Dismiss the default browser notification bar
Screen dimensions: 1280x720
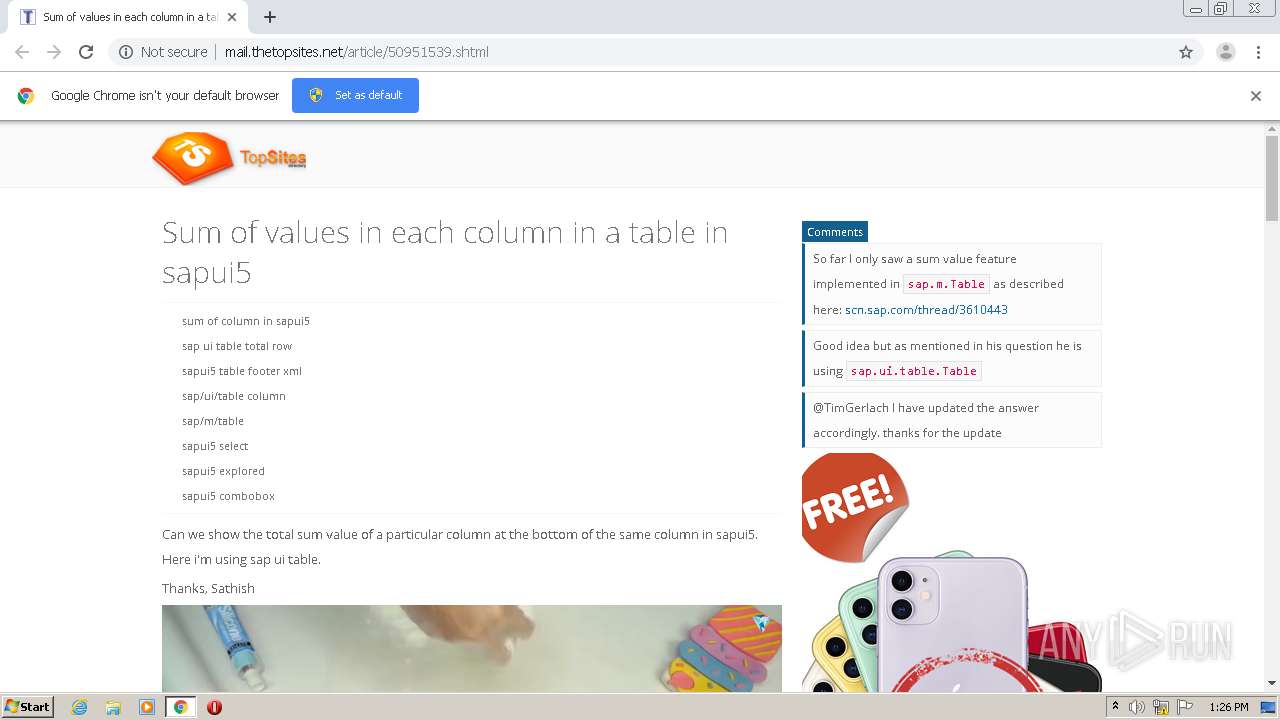1255,96
